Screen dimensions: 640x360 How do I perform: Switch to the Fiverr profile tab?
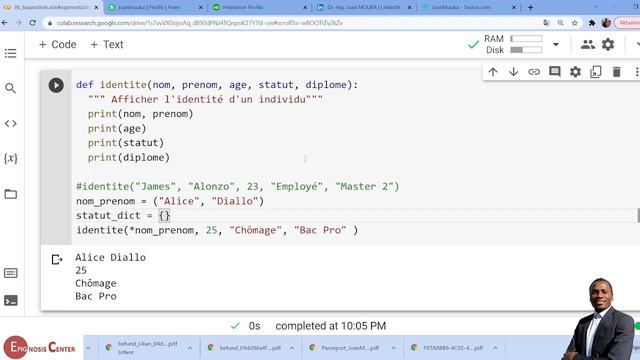154,7
